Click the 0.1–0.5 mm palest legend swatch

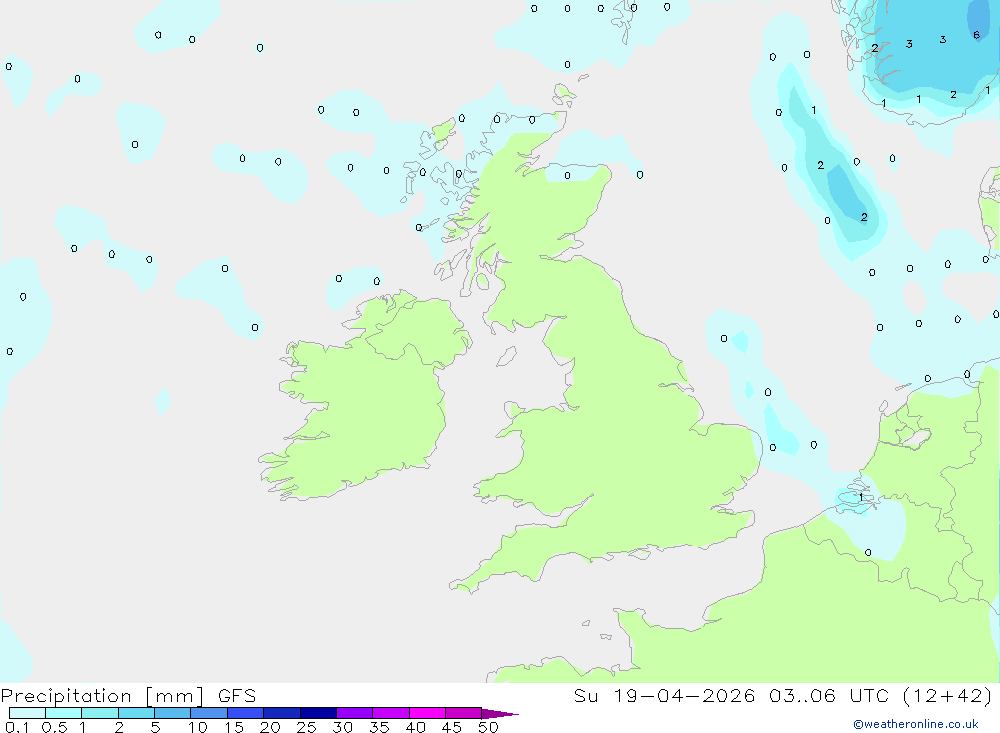27,713
